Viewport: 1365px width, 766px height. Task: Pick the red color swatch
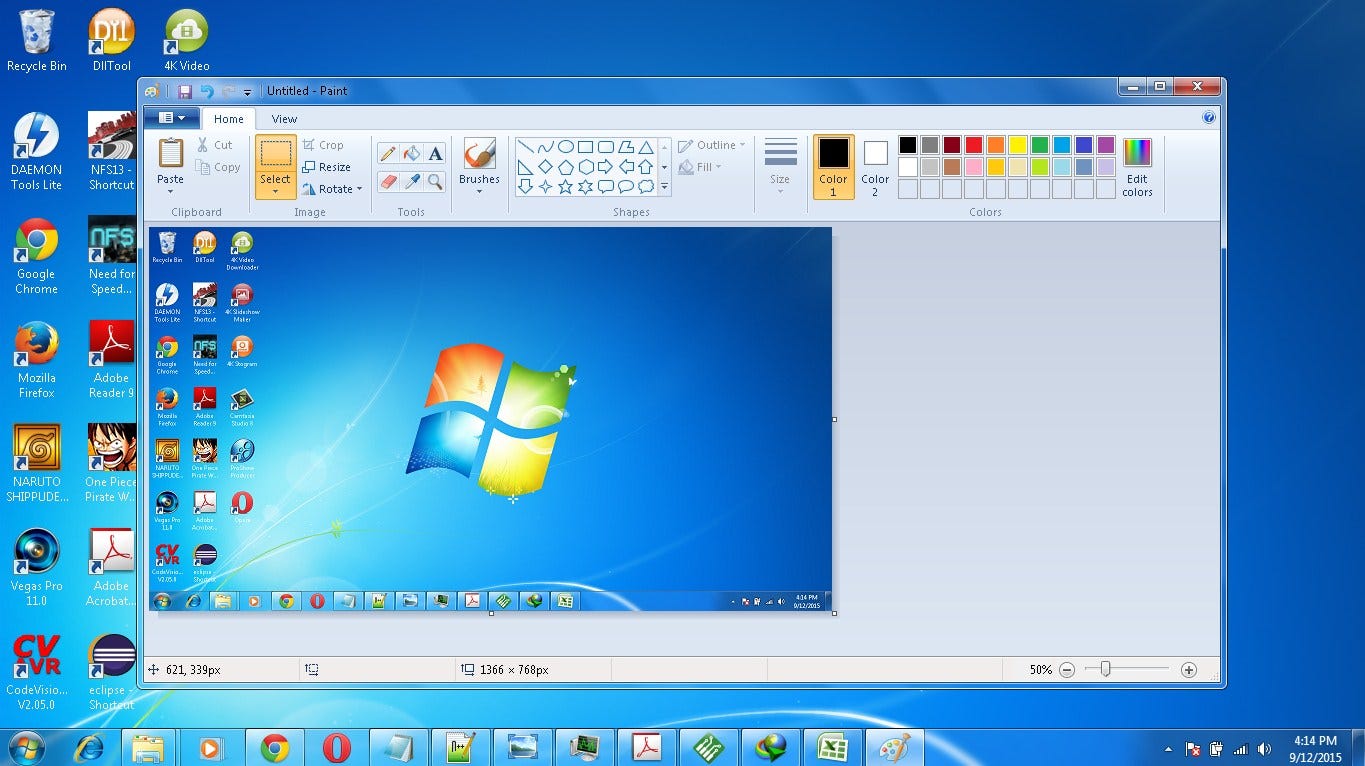click(x=974, y=145)
